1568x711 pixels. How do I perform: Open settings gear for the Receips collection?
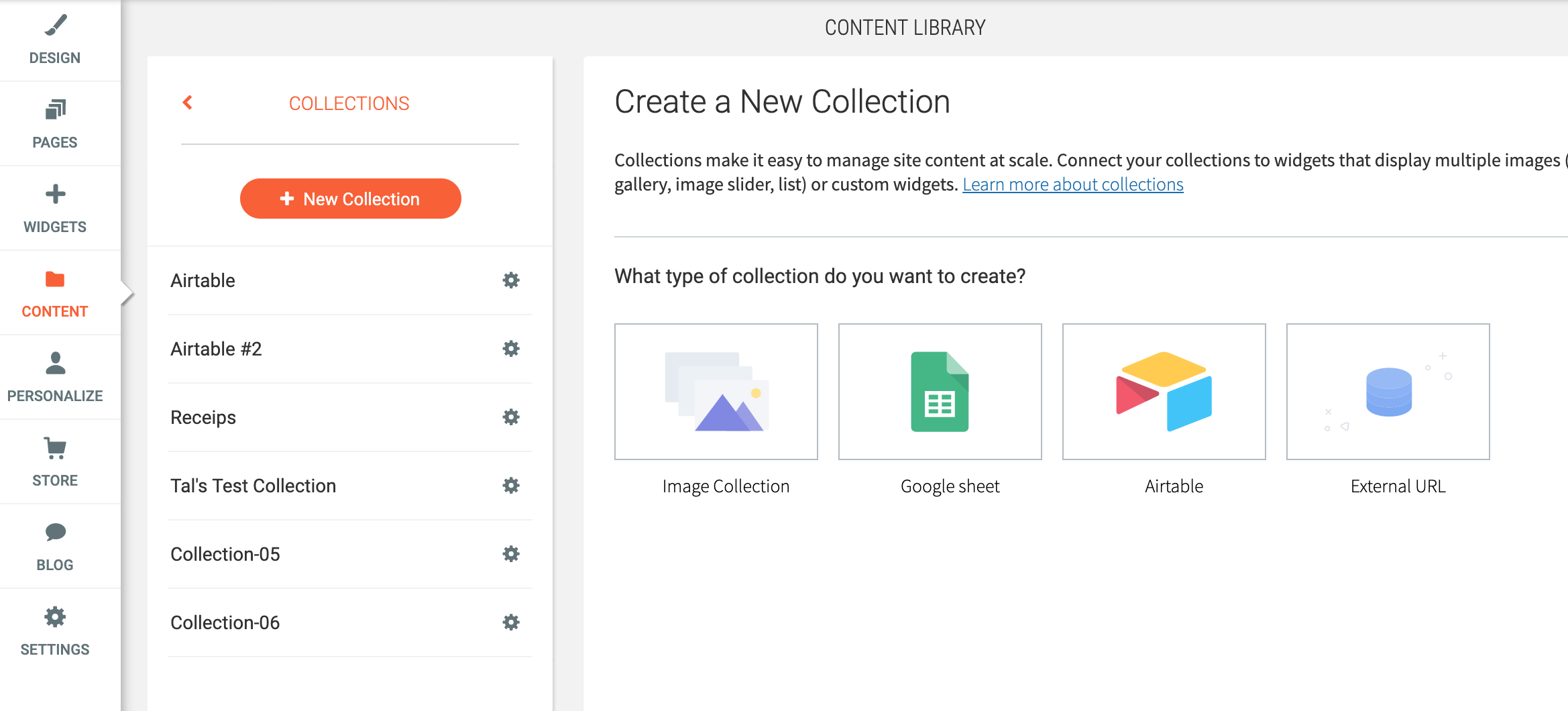pyautogui.click(x=510, y=417)
